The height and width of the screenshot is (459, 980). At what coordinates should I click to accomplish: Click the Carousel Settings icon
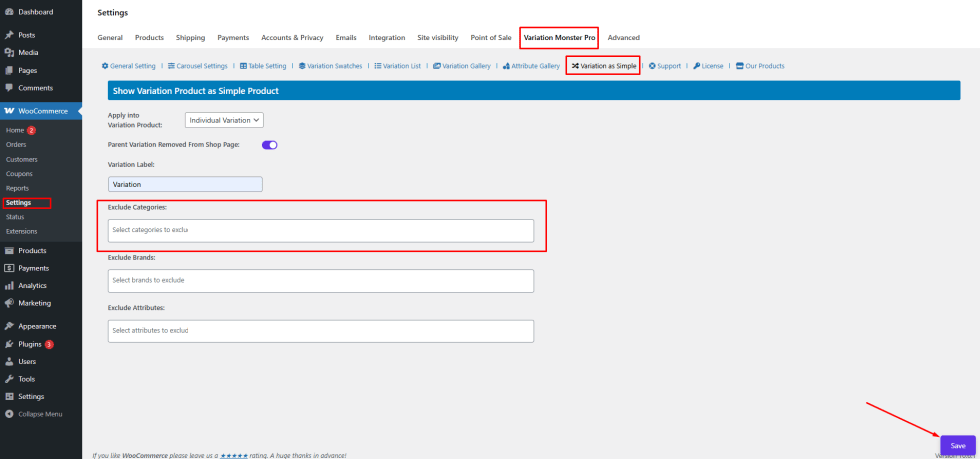[171, 66]
